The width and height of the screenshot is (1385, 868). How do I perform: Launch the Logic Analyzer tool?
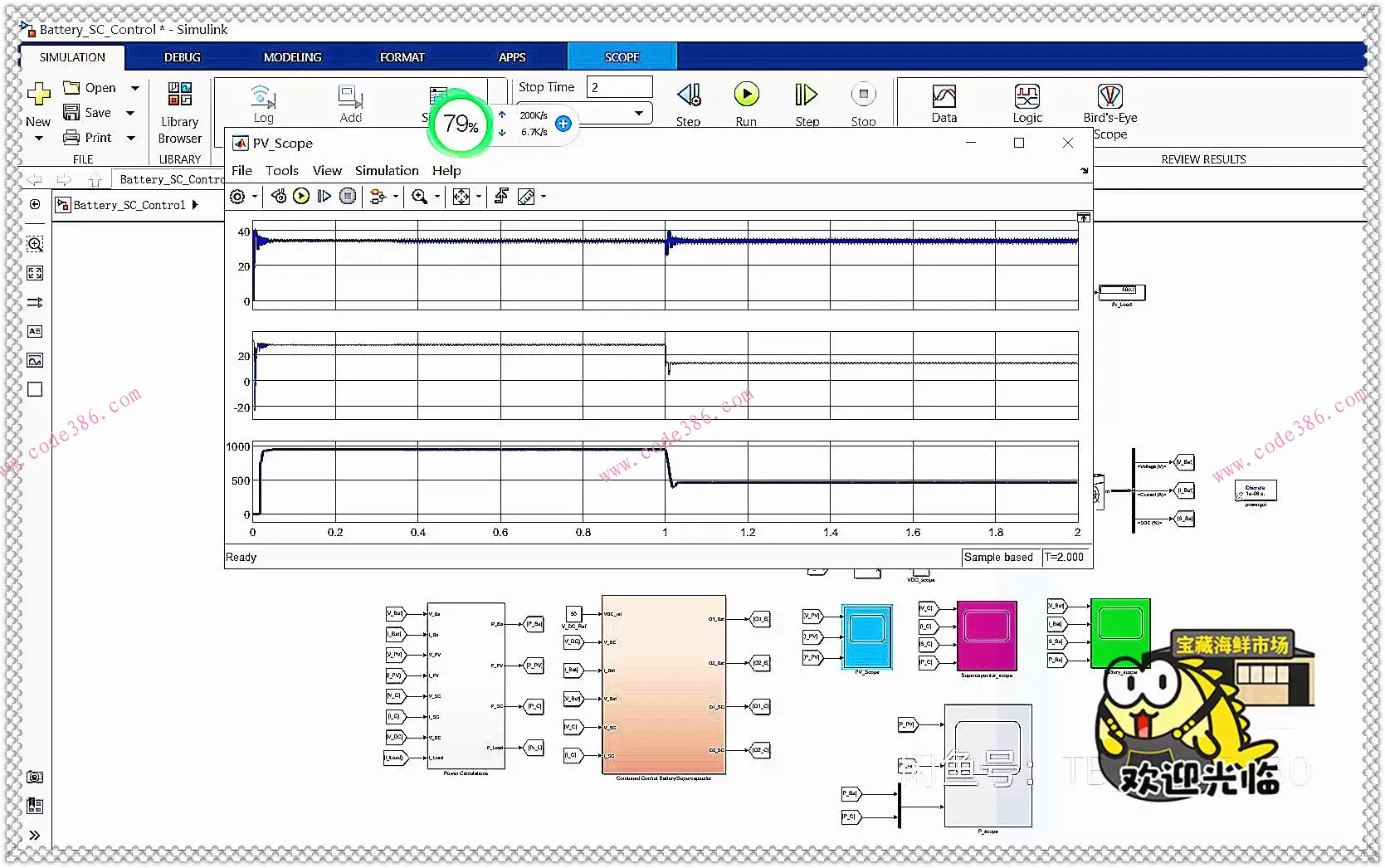tap(1027, 103)
